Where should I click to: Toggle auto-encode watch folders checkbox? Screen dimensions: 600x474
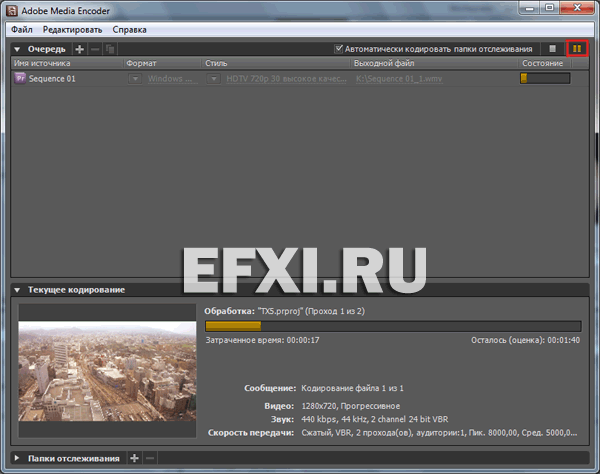[x=339, y=48]
